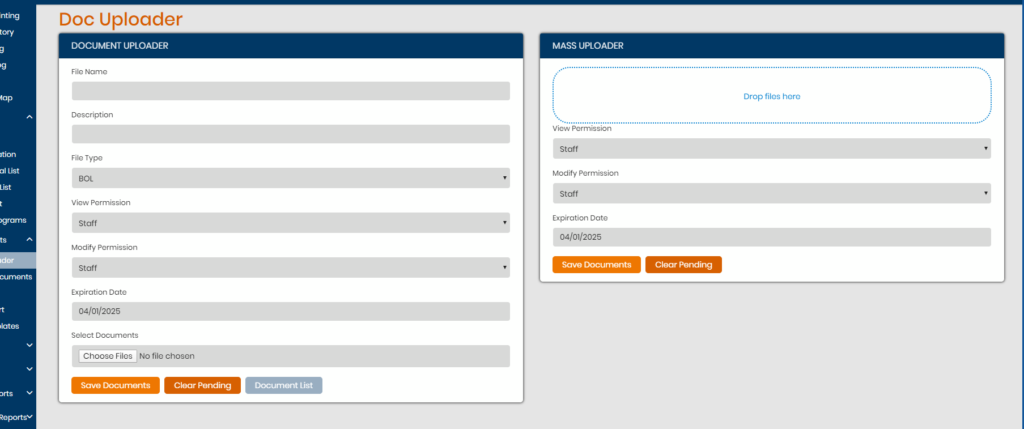This screenshot has width=1024, height=429.
Task: Click Clear Pending in Document Uploader panel
Action: pos(202,385)
